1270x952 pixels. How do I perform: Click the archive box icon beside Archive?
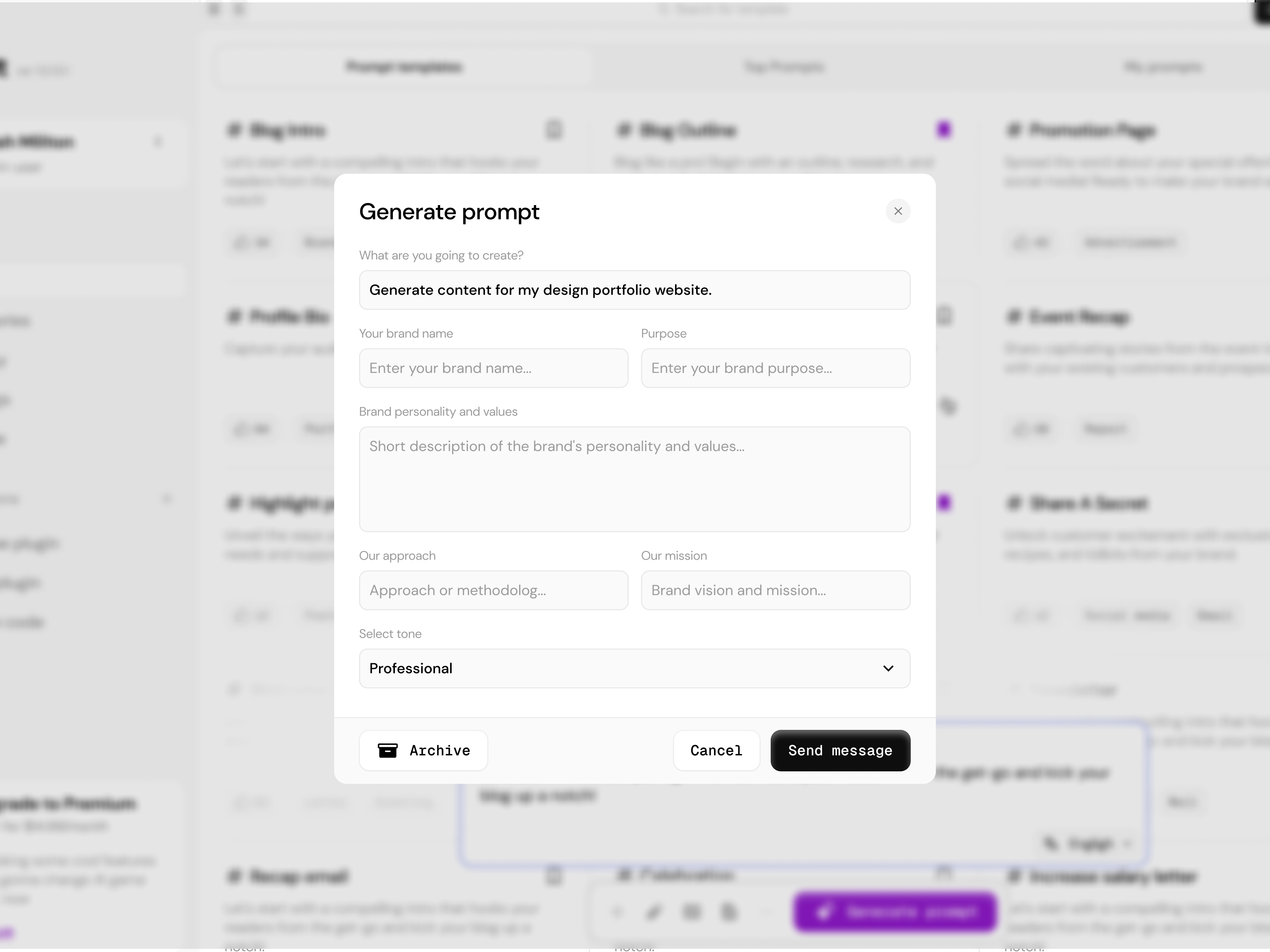tap(388, 750)
